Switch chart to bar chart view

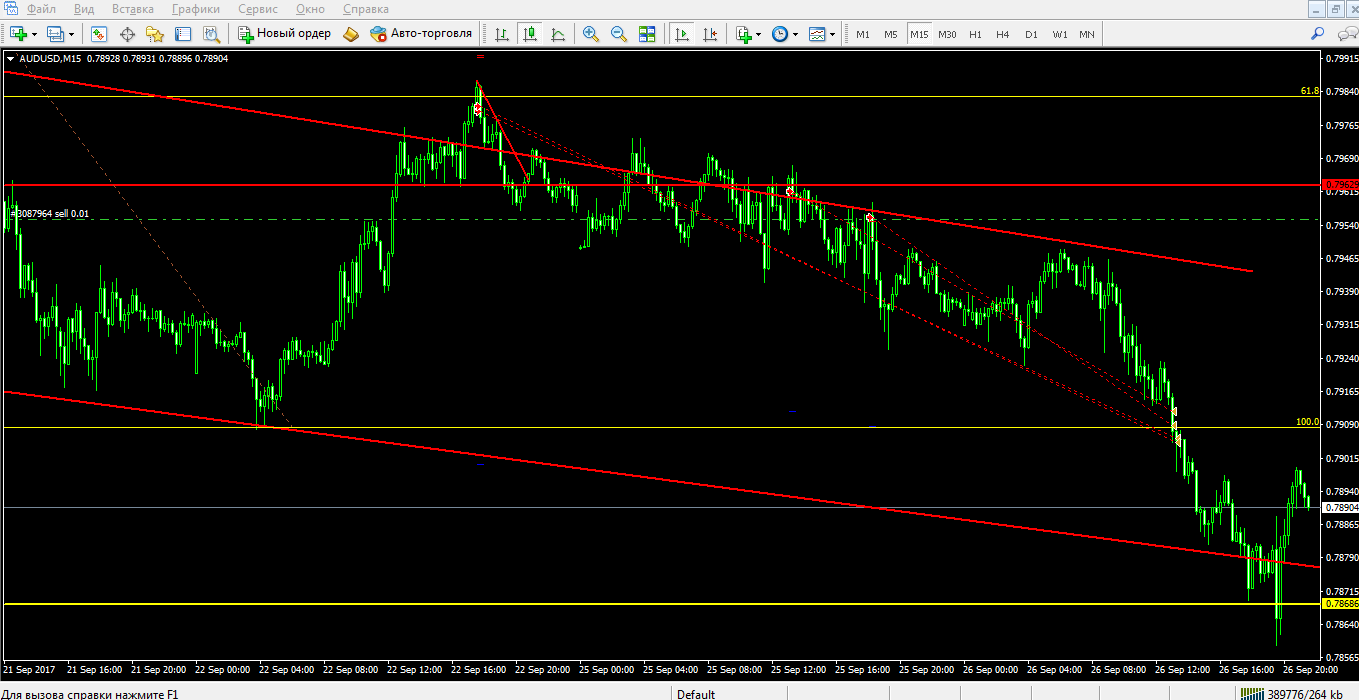point(502,34)
